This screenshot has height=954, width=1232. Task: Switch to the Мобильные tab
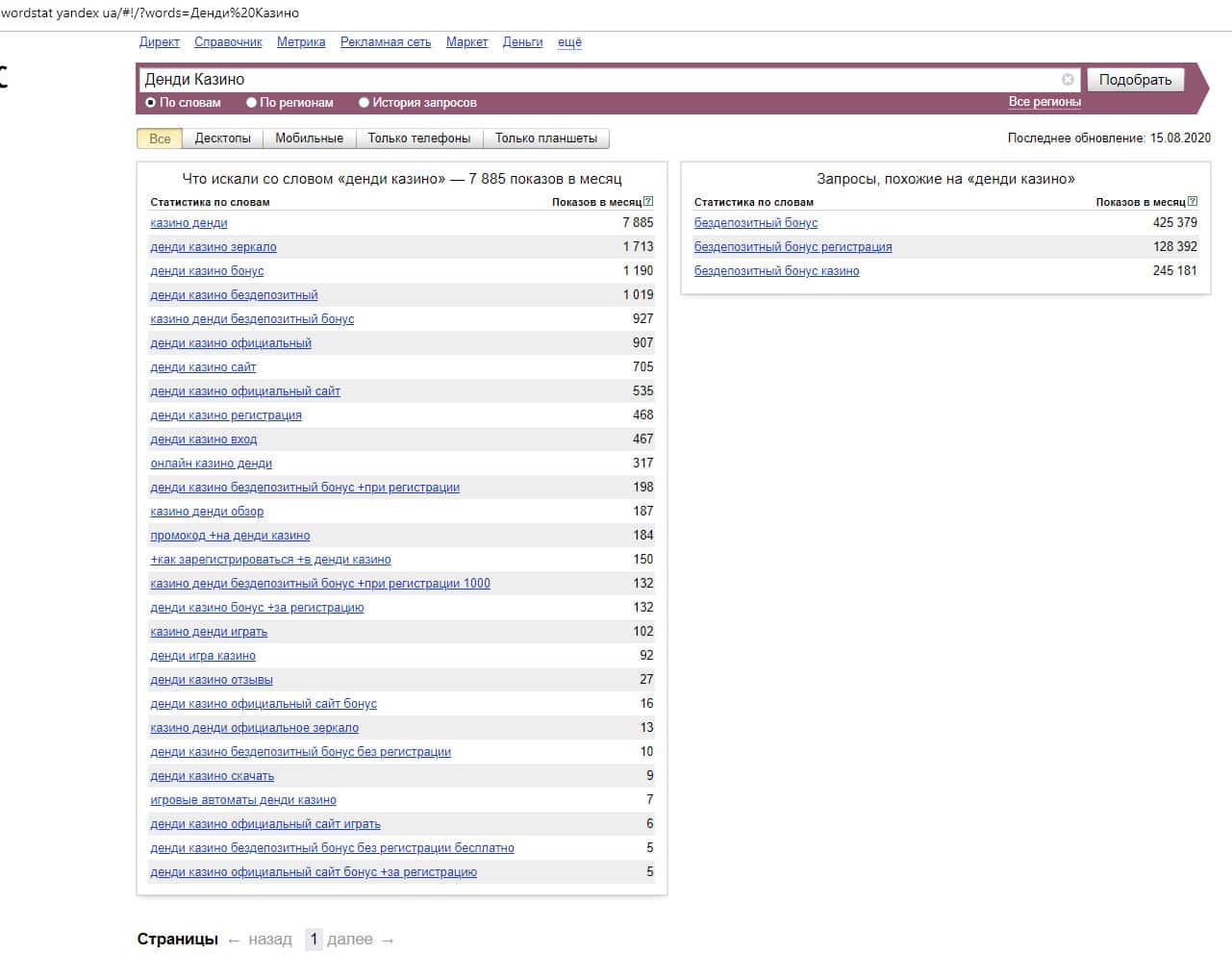coord(309,138)
